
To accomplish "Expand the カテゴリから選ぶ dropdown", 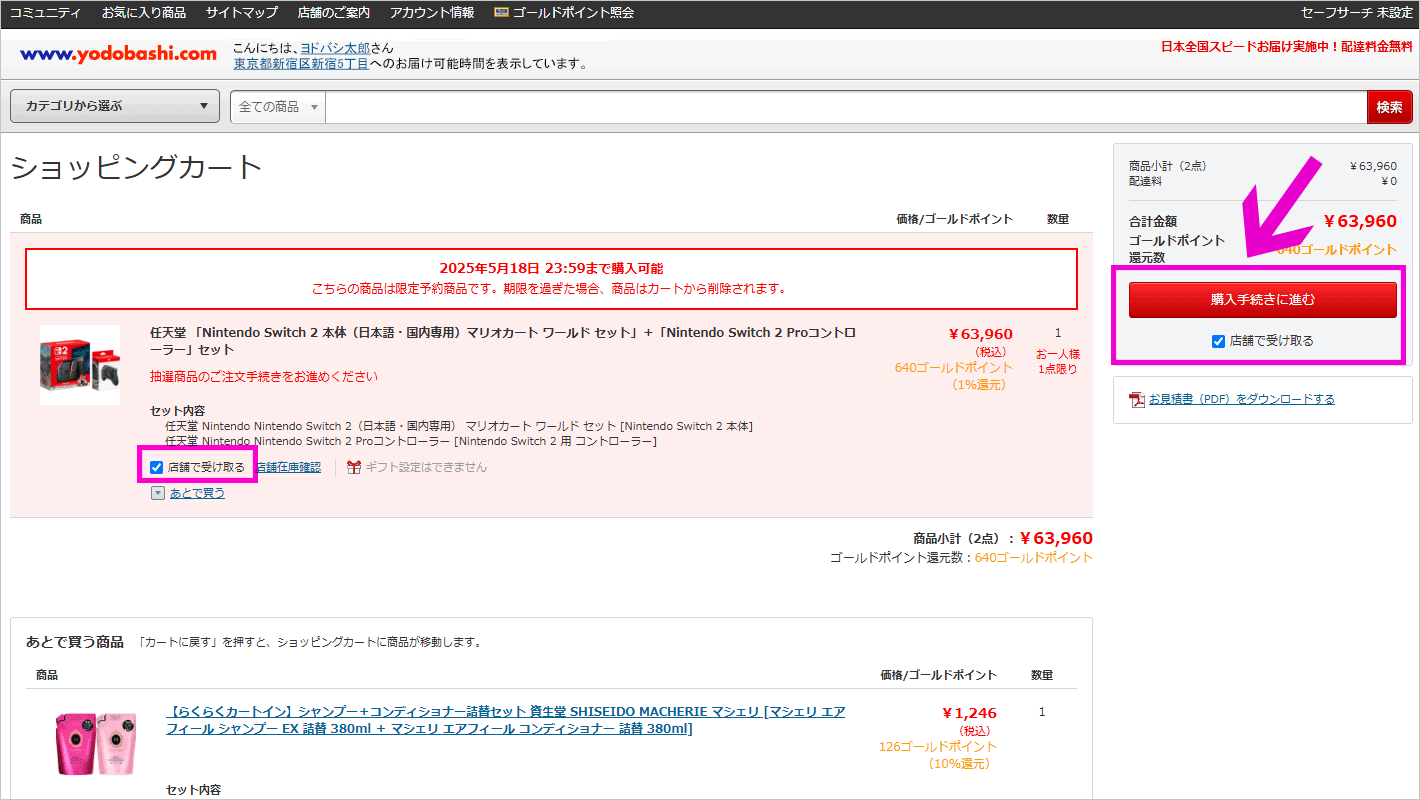I will (x=115, y=106).
